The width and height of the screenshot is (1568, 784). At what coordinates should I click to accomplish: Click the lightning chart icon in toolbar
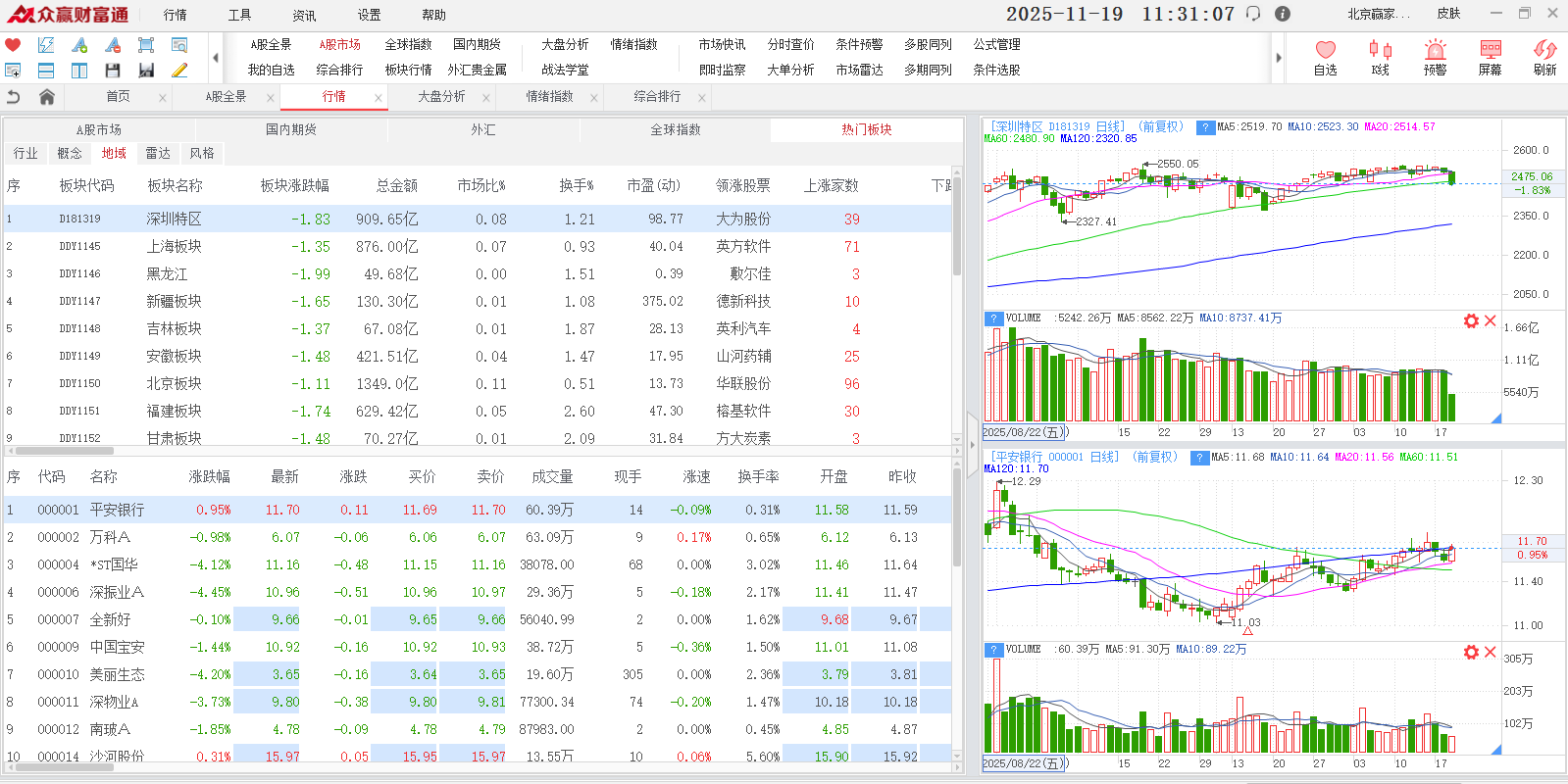coord(46,45)
